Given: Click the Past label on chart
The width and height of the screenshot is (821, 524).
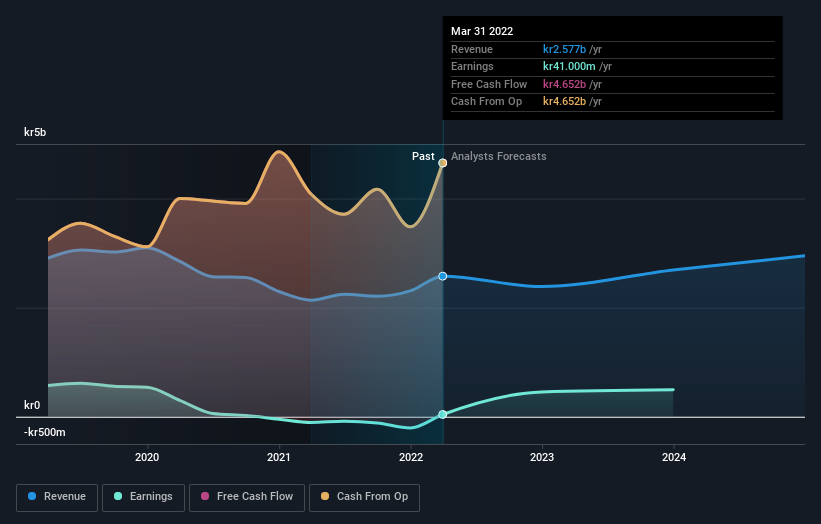Looking at the screenshot, I should tap(423, 157).
